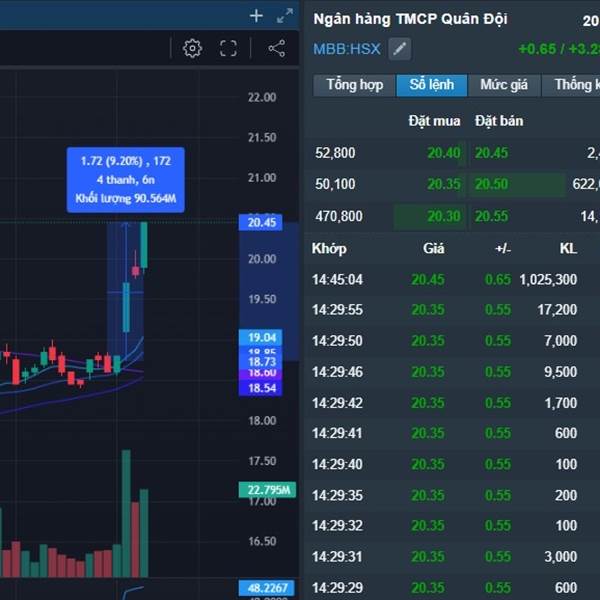Select the 14:45:04 matched trade row
600x600 pixels.
pyautogui.click(x=452, y=280)
